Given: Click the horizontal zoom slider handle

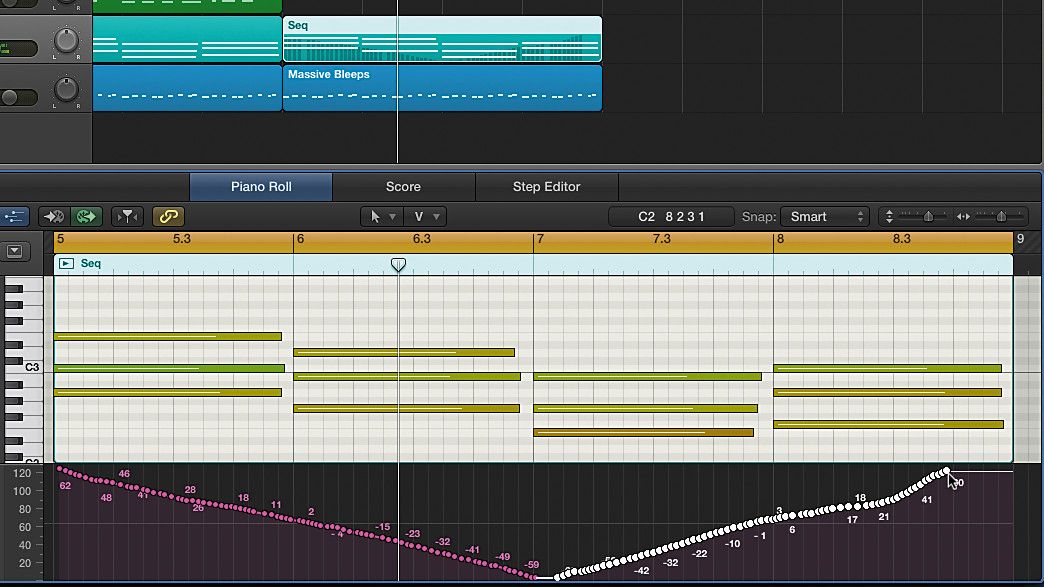Looking at the screenshot, I should [x=1001, y=216].
